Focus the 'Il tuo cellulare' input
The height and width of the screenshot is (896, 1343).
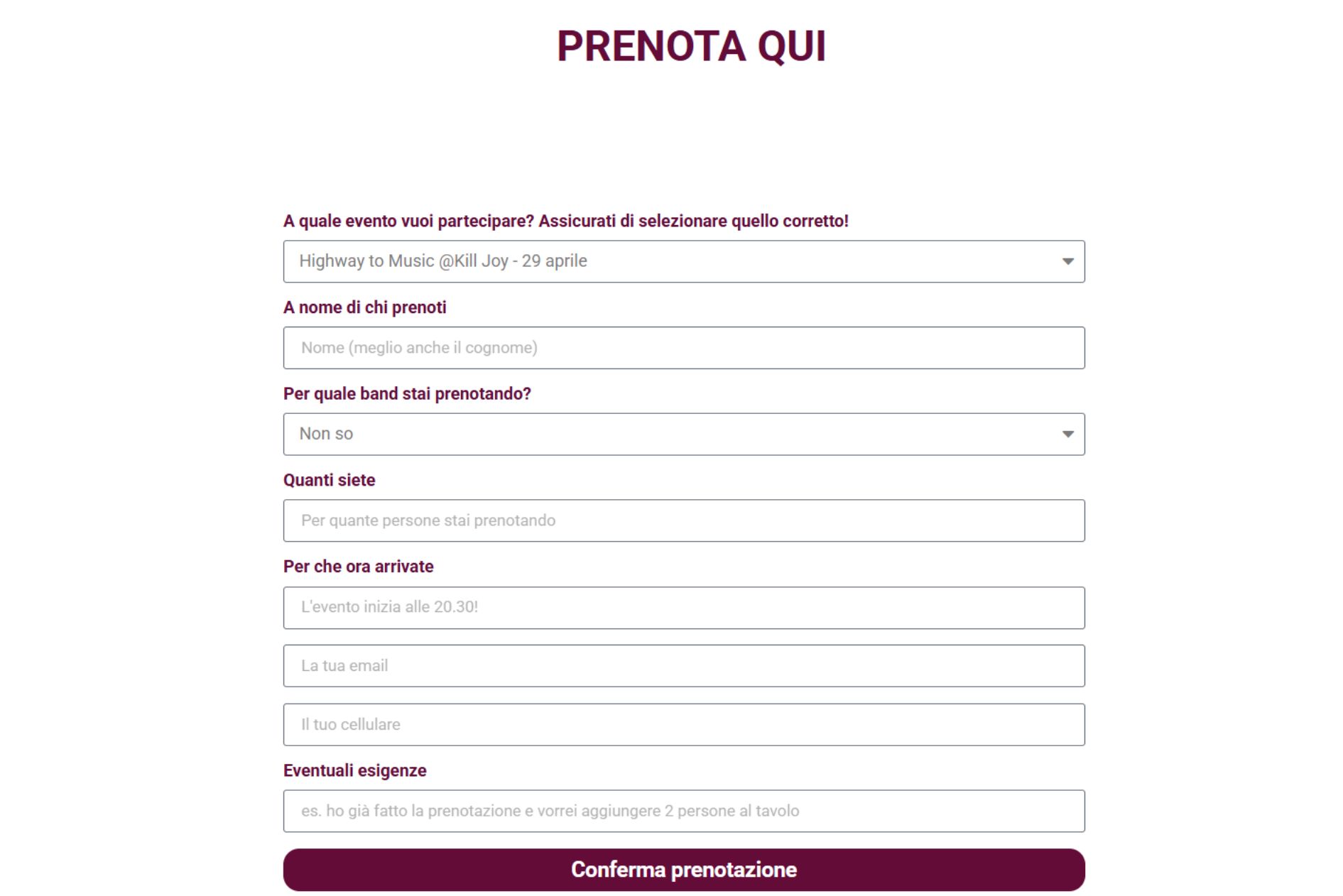tap(683, 724)
